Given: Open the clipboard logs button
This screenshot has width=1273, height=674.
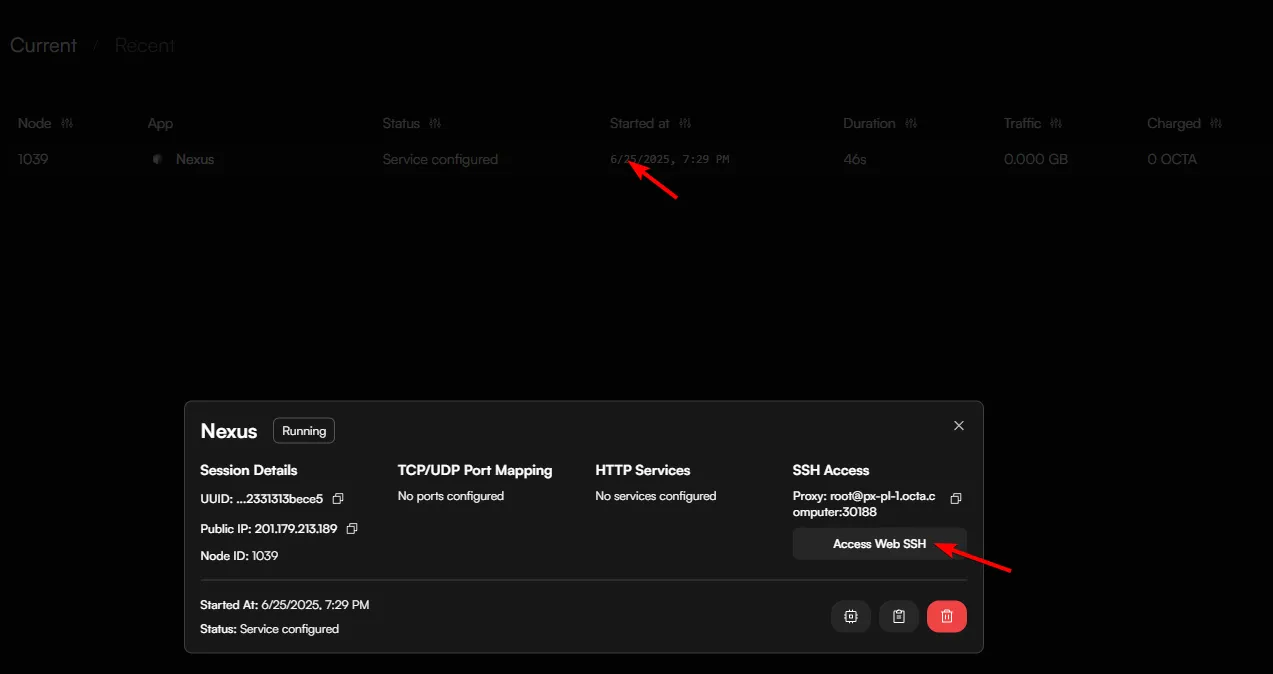Looking at the screenshot, I should pyautogui.click(x=899, y=617).
